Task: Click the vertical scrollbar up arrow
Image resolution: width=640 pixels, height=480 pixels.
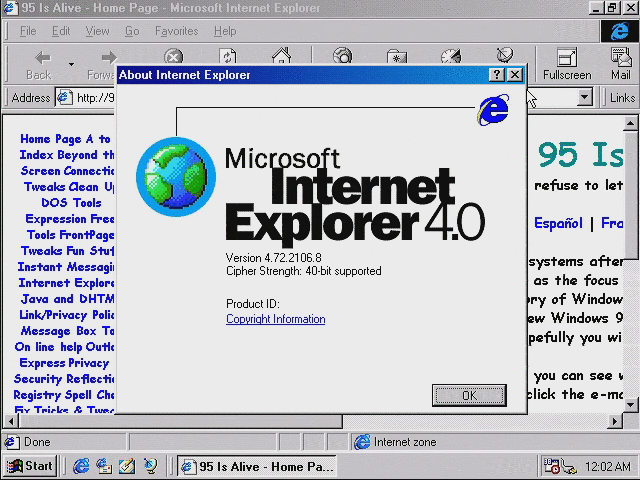Action: tap(630, 123)
